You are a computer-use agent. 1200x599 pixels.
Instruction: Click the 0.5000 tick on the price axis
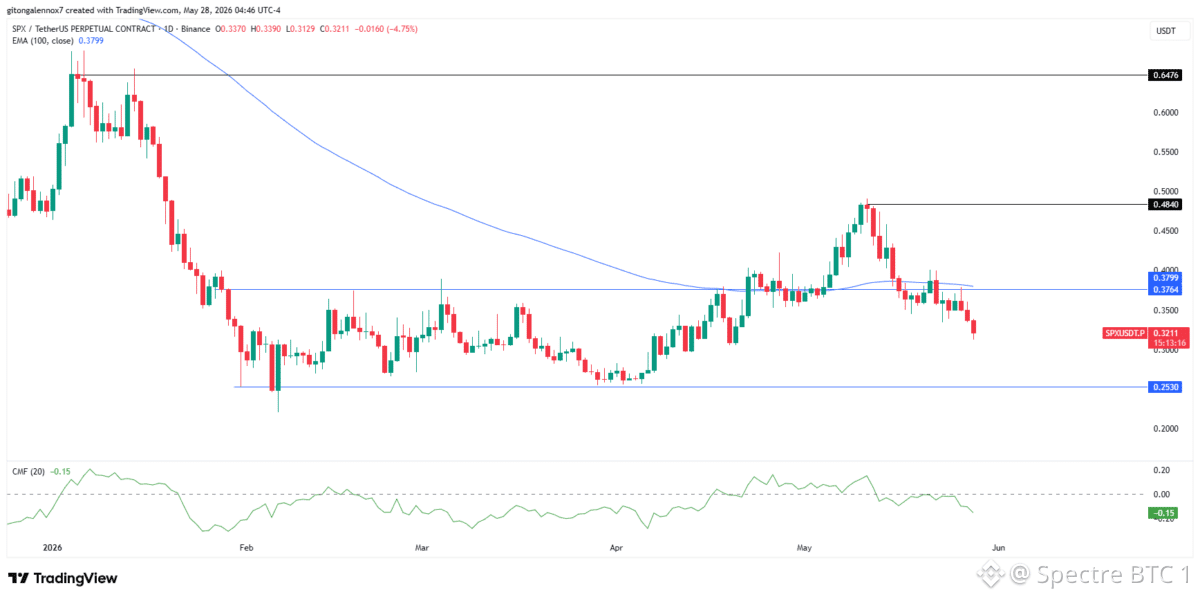1165,191
